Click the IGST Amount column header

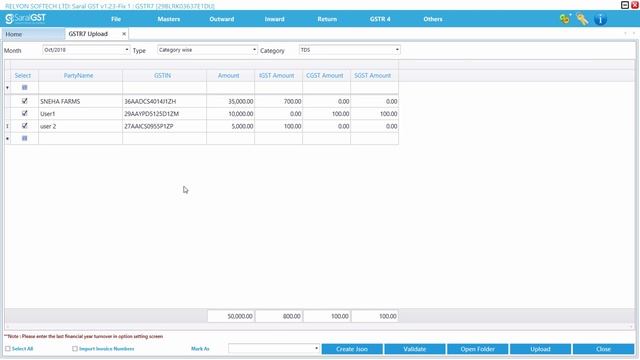coord(278,76)
